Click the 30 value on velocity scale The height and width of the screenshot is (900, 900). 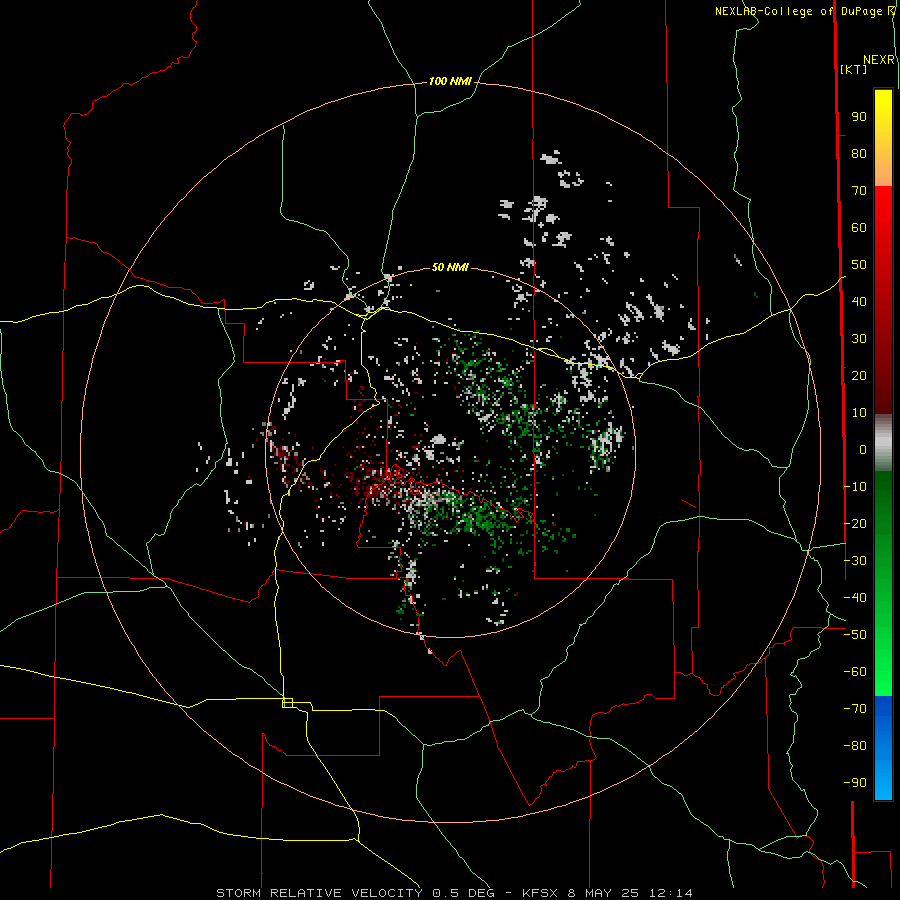(x=859, y=339)
